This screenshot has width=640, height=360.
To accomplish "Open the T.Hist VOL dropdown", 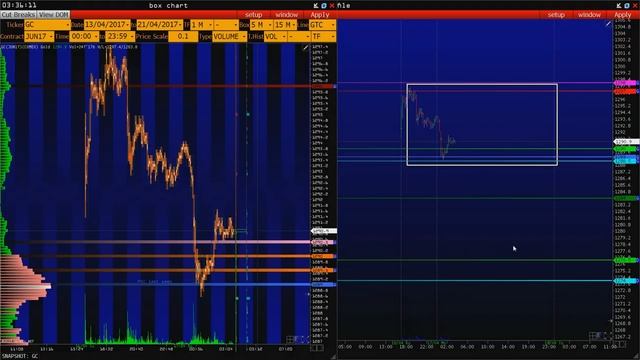I will tap(275, 36).
